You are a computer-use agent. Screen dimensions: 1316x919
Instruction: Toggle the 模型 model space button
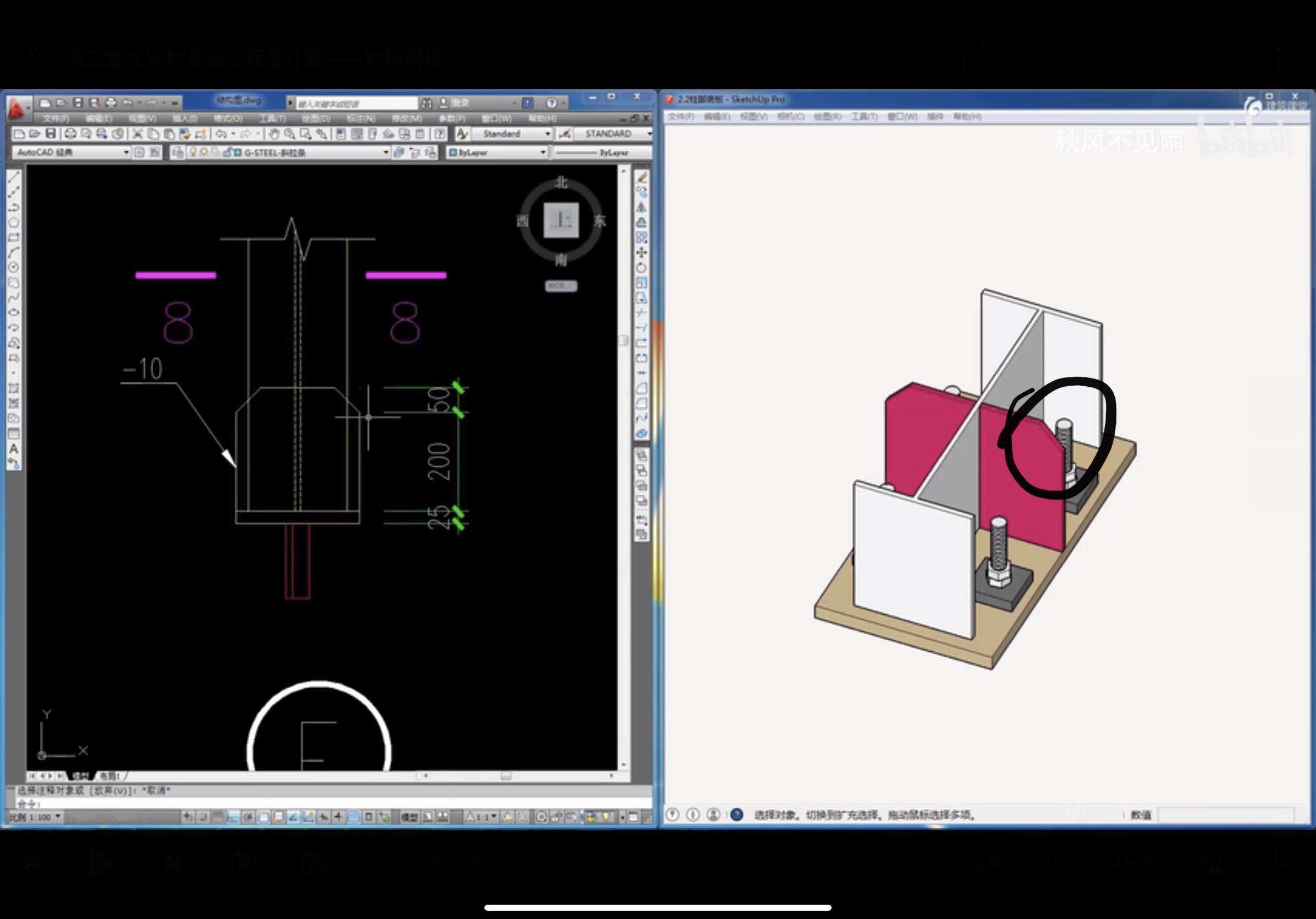point(409,817)
